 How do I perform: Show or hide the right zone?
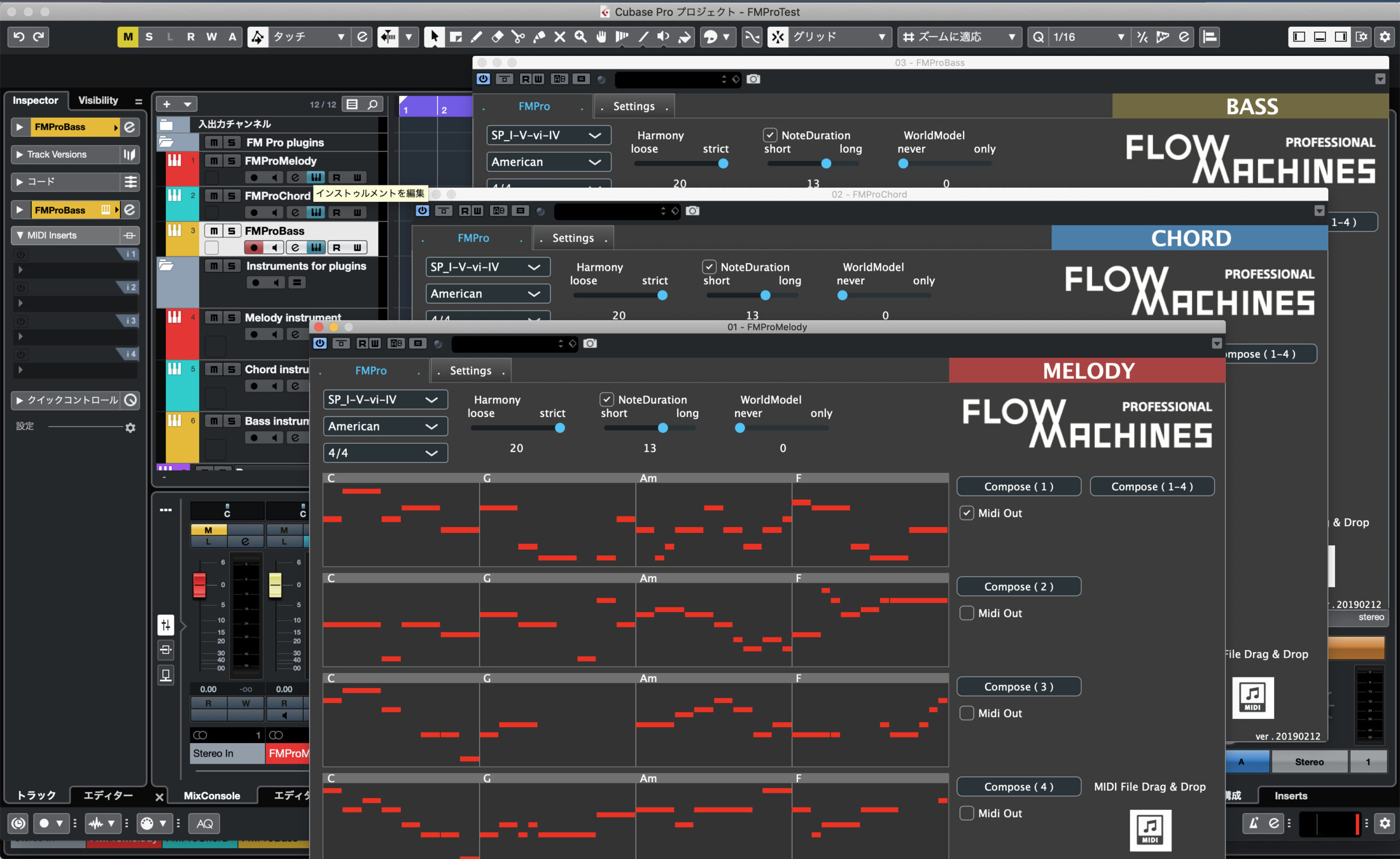(1341, 37)
